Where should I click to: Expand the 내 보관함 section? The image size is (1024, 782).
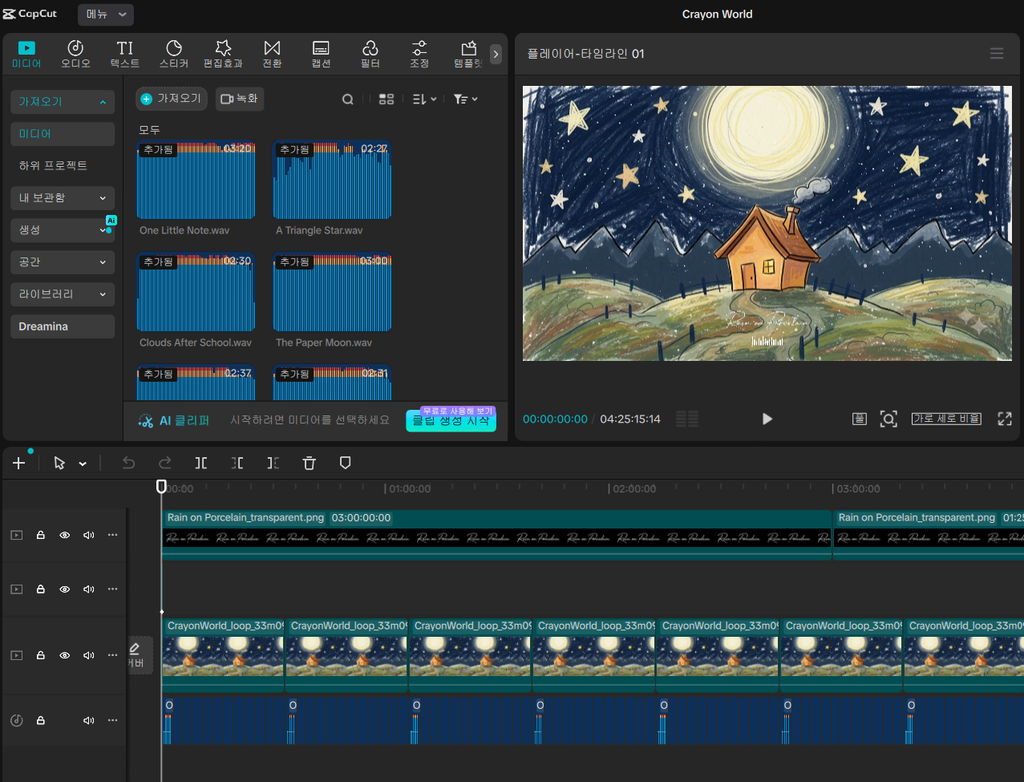click(63, 197)
